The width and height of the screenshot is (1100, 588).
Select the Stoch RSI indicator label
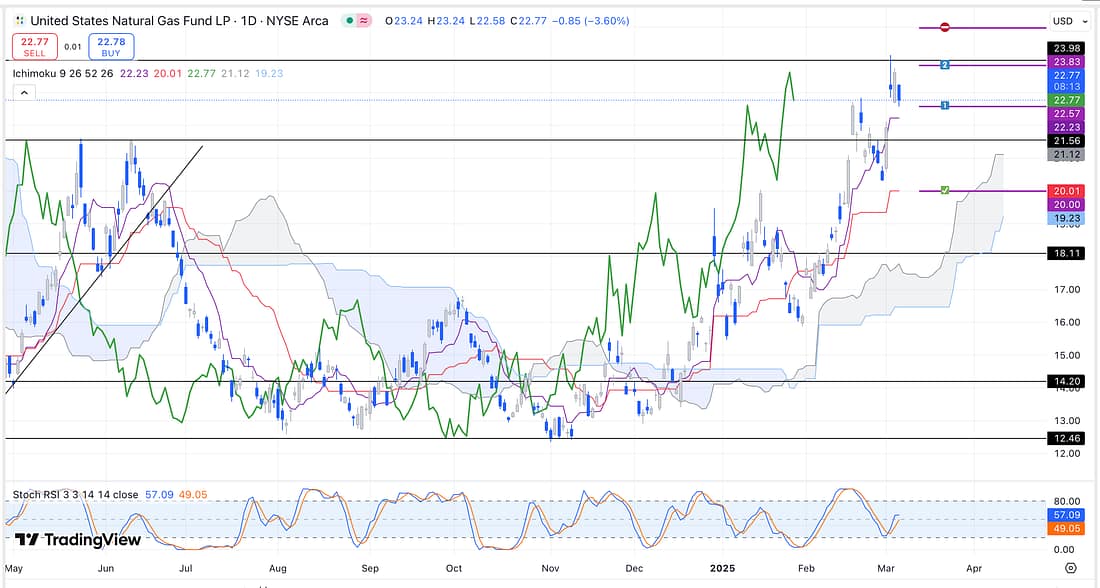tap(74, 494)
